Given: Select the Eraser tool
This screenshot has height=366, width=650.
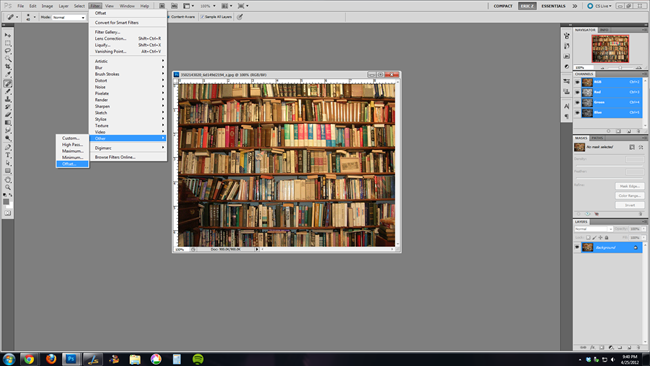Looking at the screenshot, I should [8, 115].
